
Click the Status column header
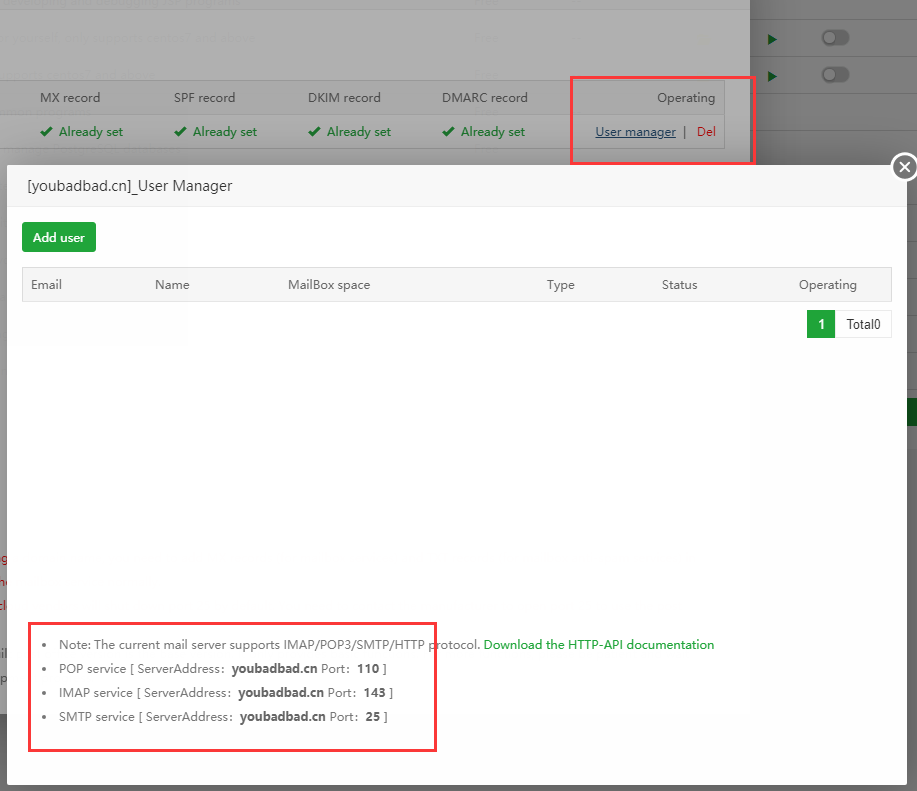click(x=679, y=285)
